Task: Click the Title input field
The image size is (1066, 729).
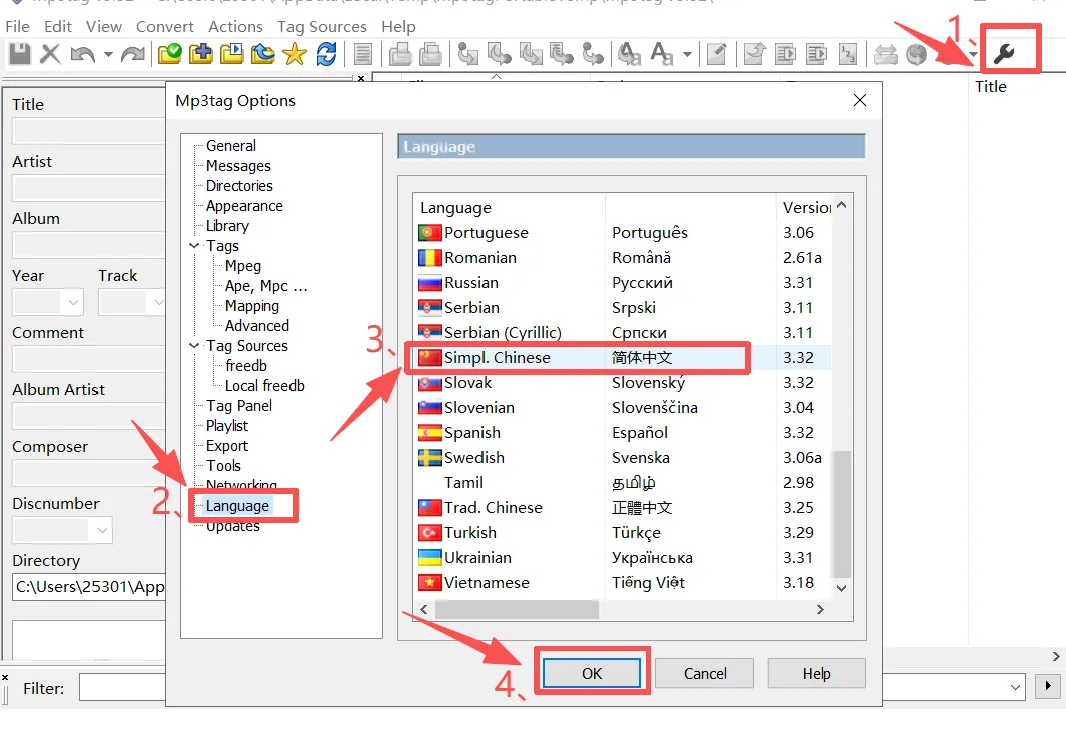Action: click(88, 131)
